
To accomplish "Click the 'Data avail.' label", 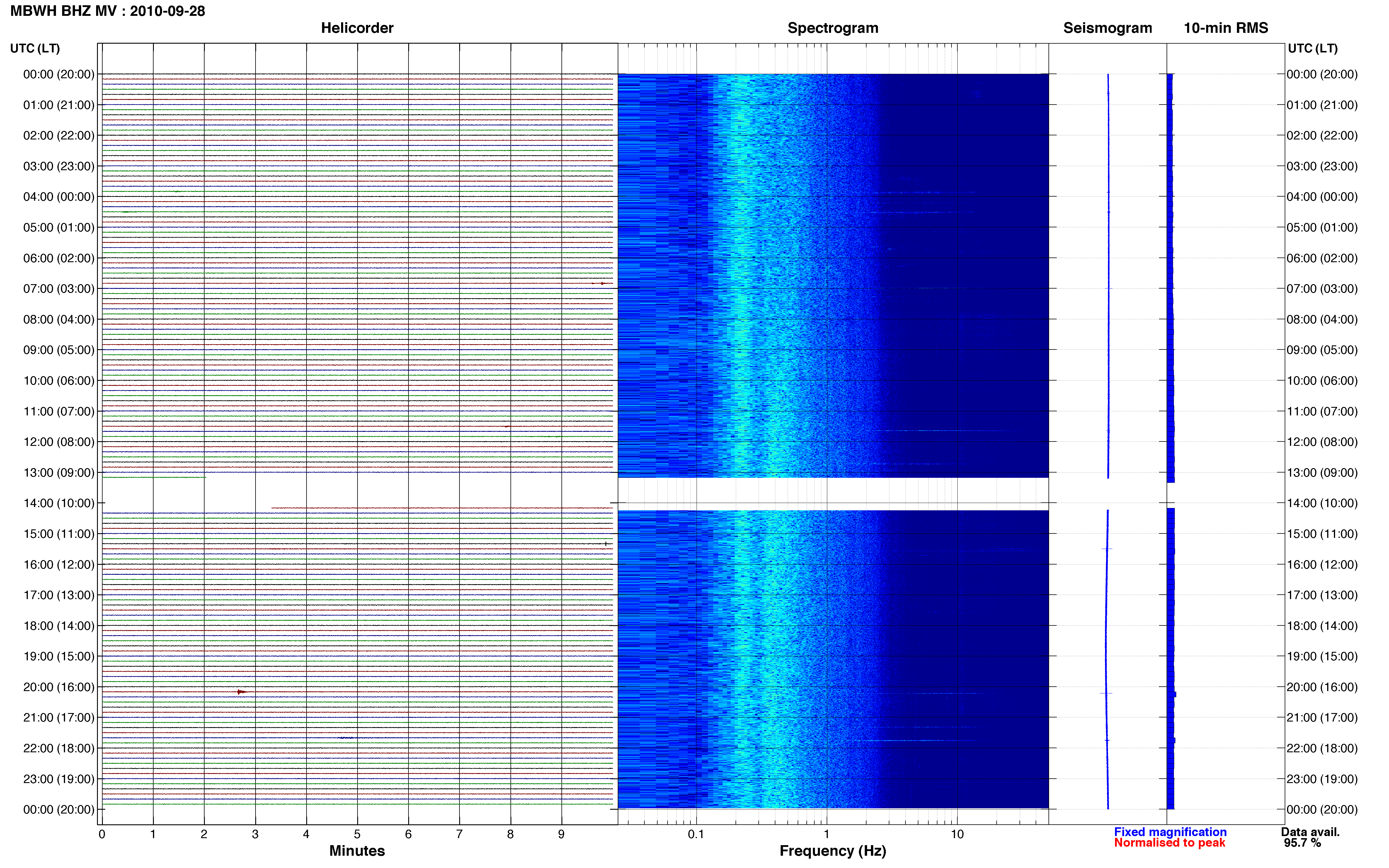I will [1310, 832].
